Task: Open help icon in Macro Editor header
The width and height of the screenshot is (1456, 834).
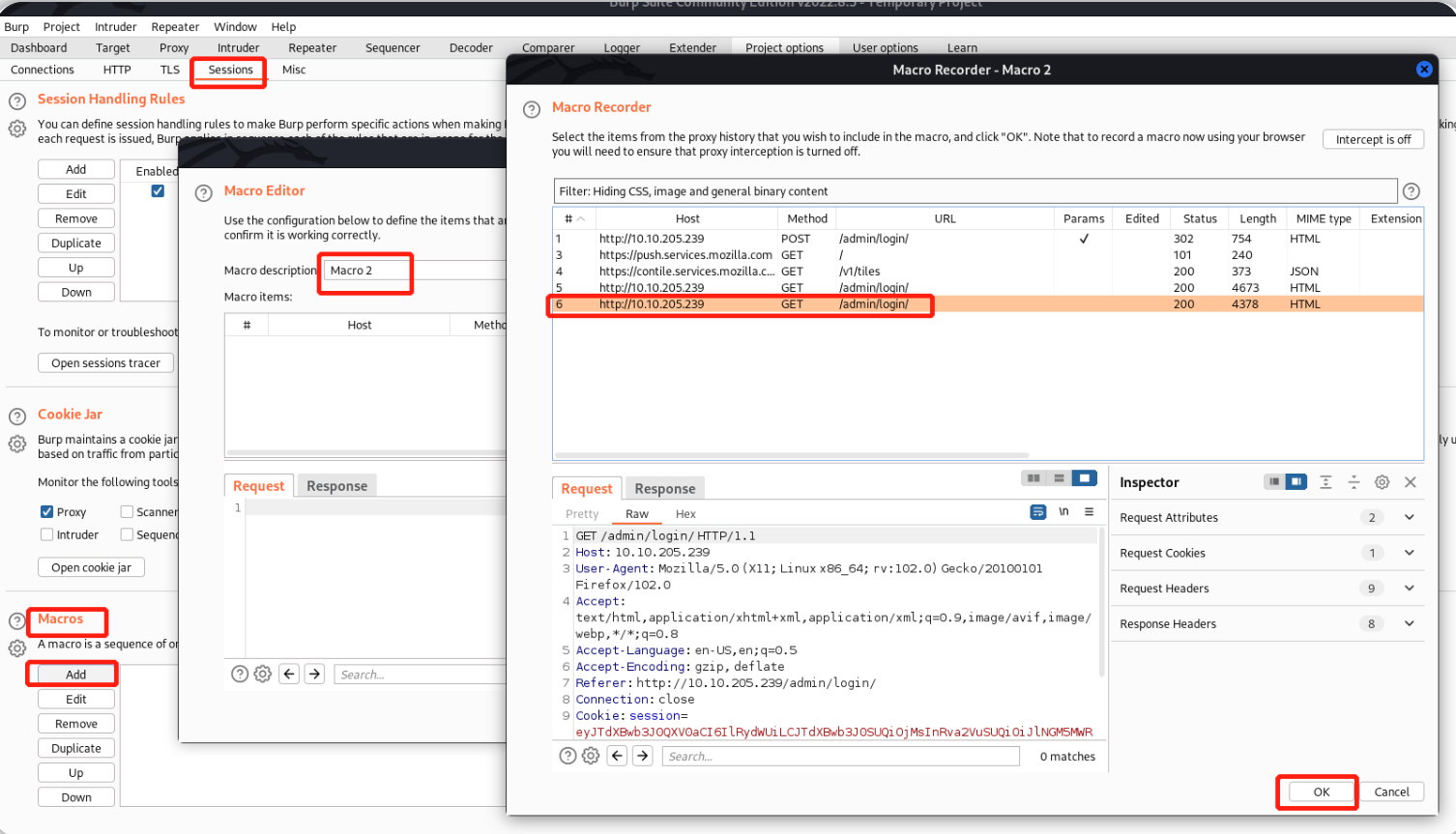Action: [x=203, y=193]
